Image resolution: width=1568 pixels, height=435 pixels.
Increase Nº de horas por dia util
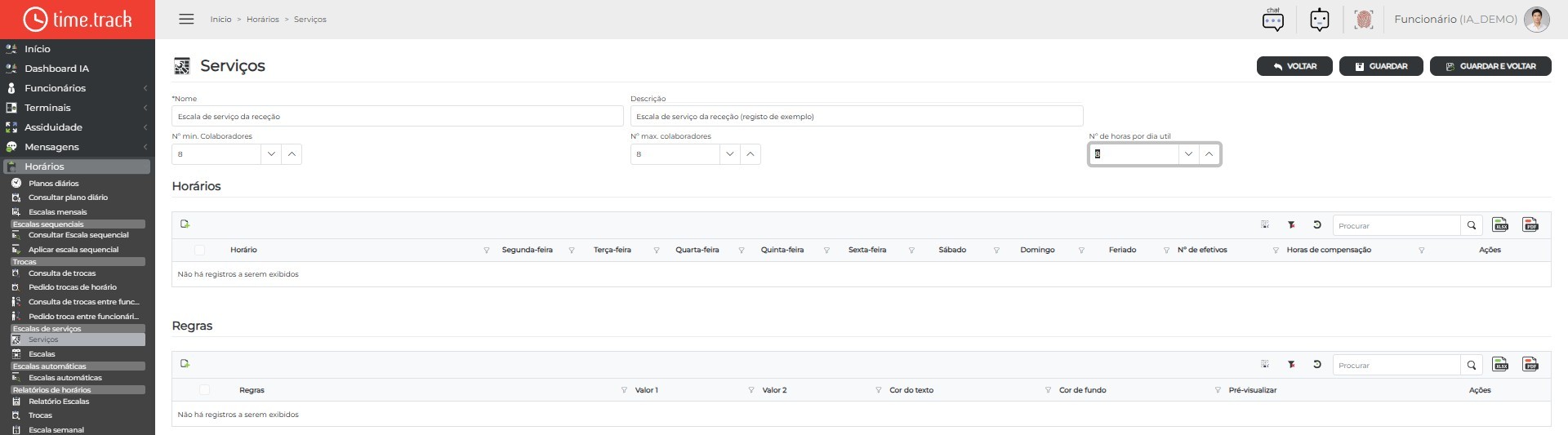coord(1209,153)
